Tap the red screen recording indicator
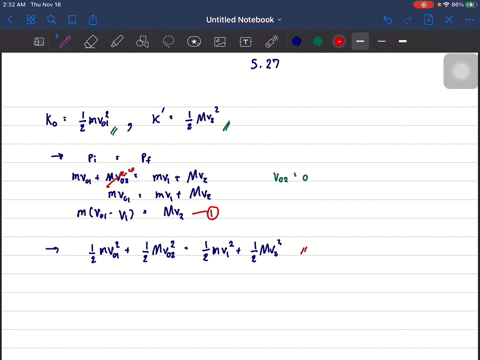The height and width of the screenshot is (360, 480). 424,5
